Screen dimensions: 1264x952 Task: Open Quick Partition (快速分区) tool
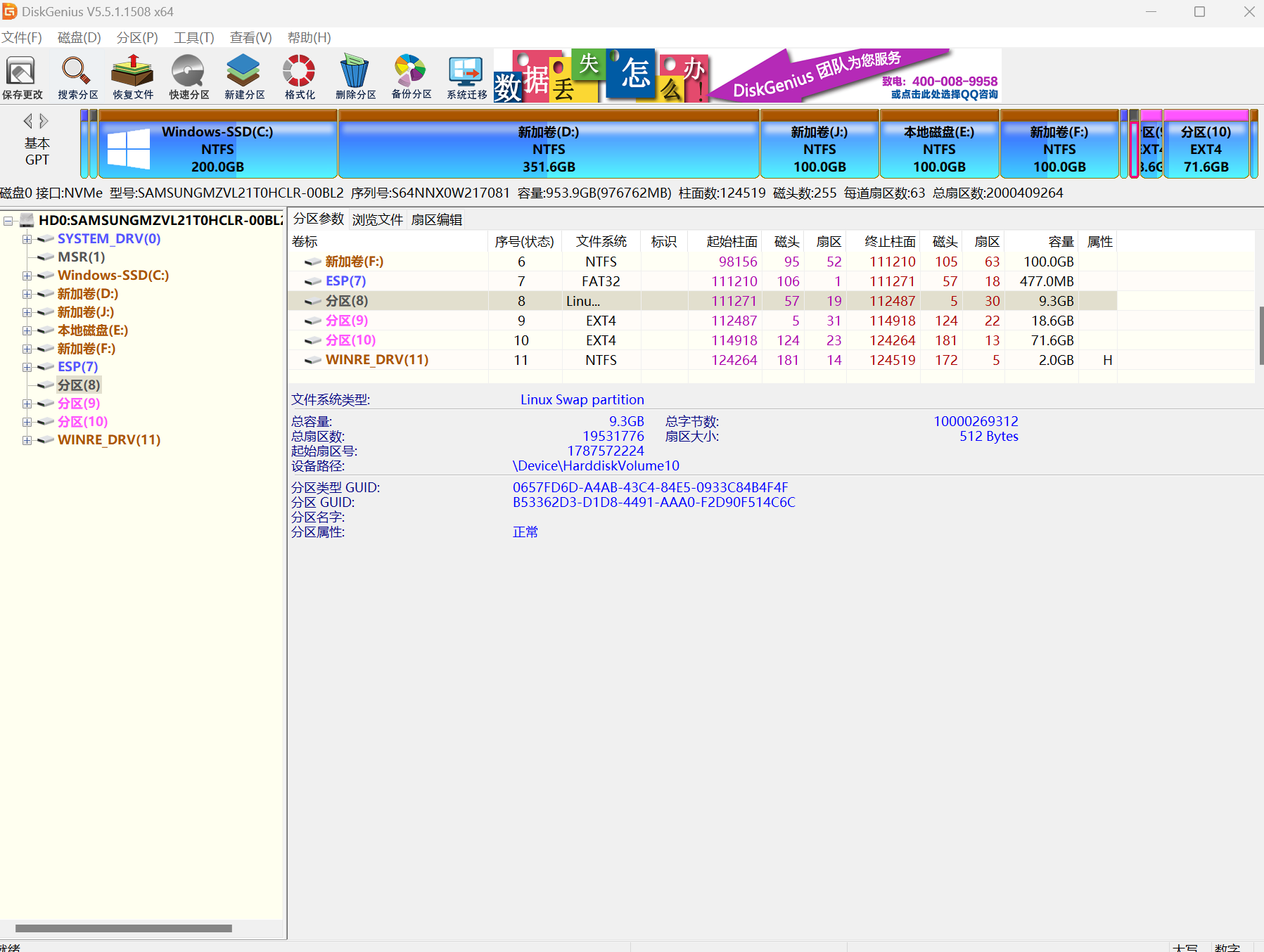(189, 77)
